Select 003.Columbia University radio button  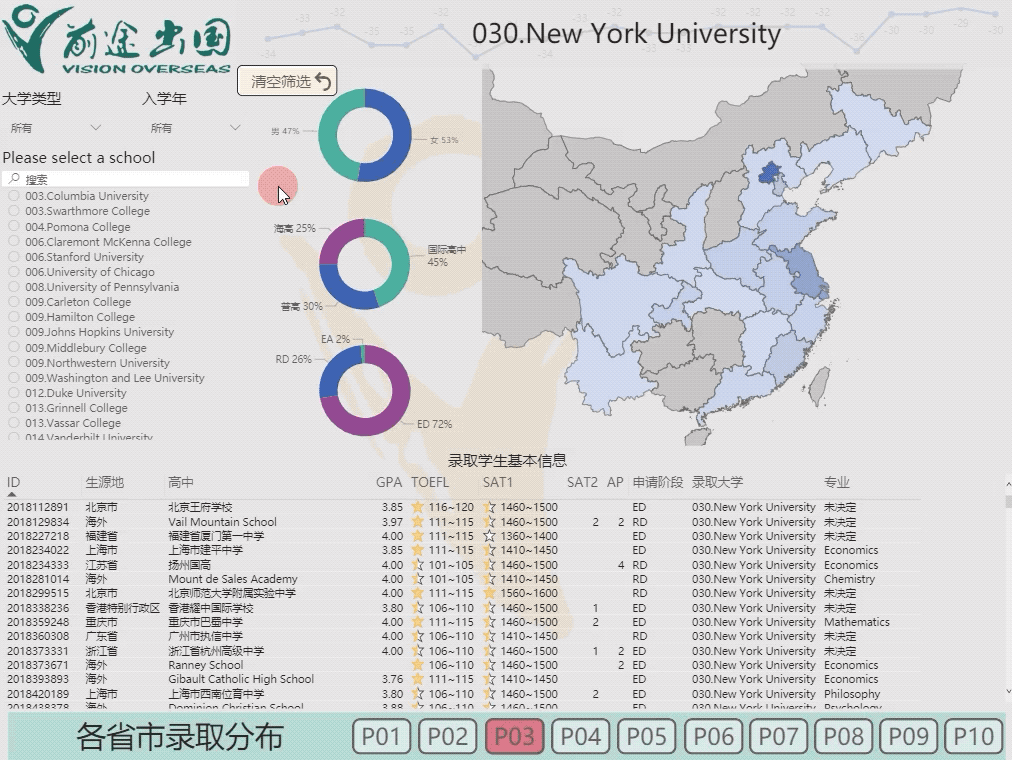click(x=14, y=196)
